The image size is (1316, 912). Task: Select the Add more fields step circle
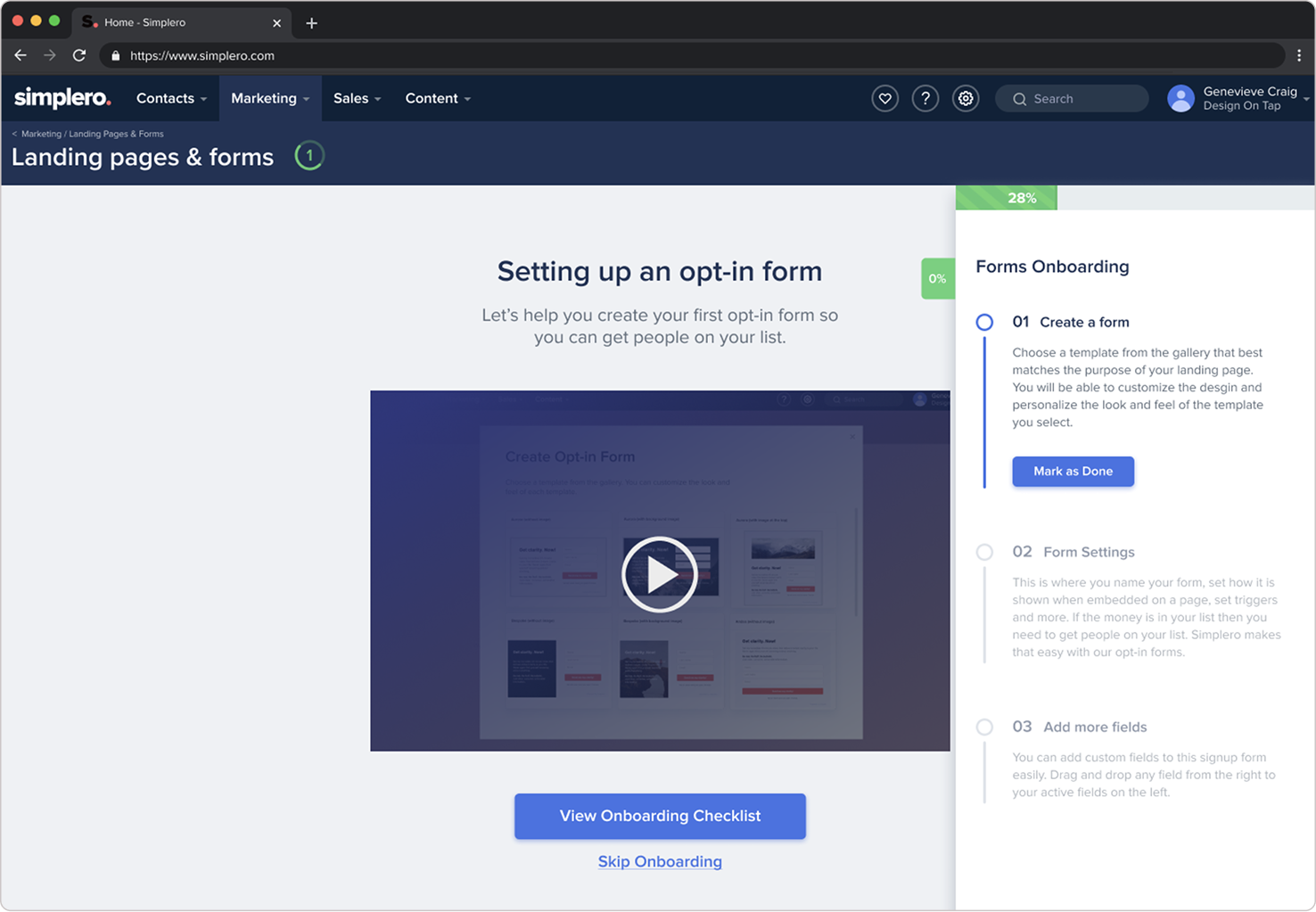(x=984, y=727)
